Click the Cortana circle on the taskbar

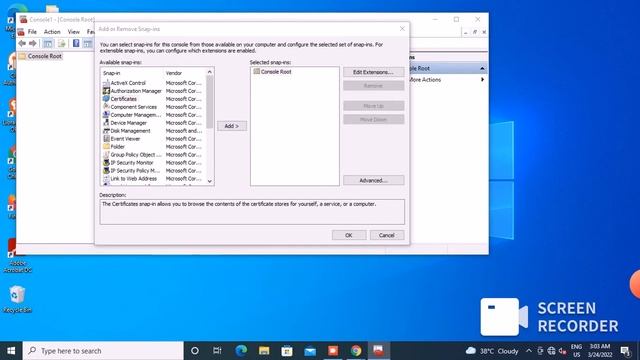(x=195, y=351)
